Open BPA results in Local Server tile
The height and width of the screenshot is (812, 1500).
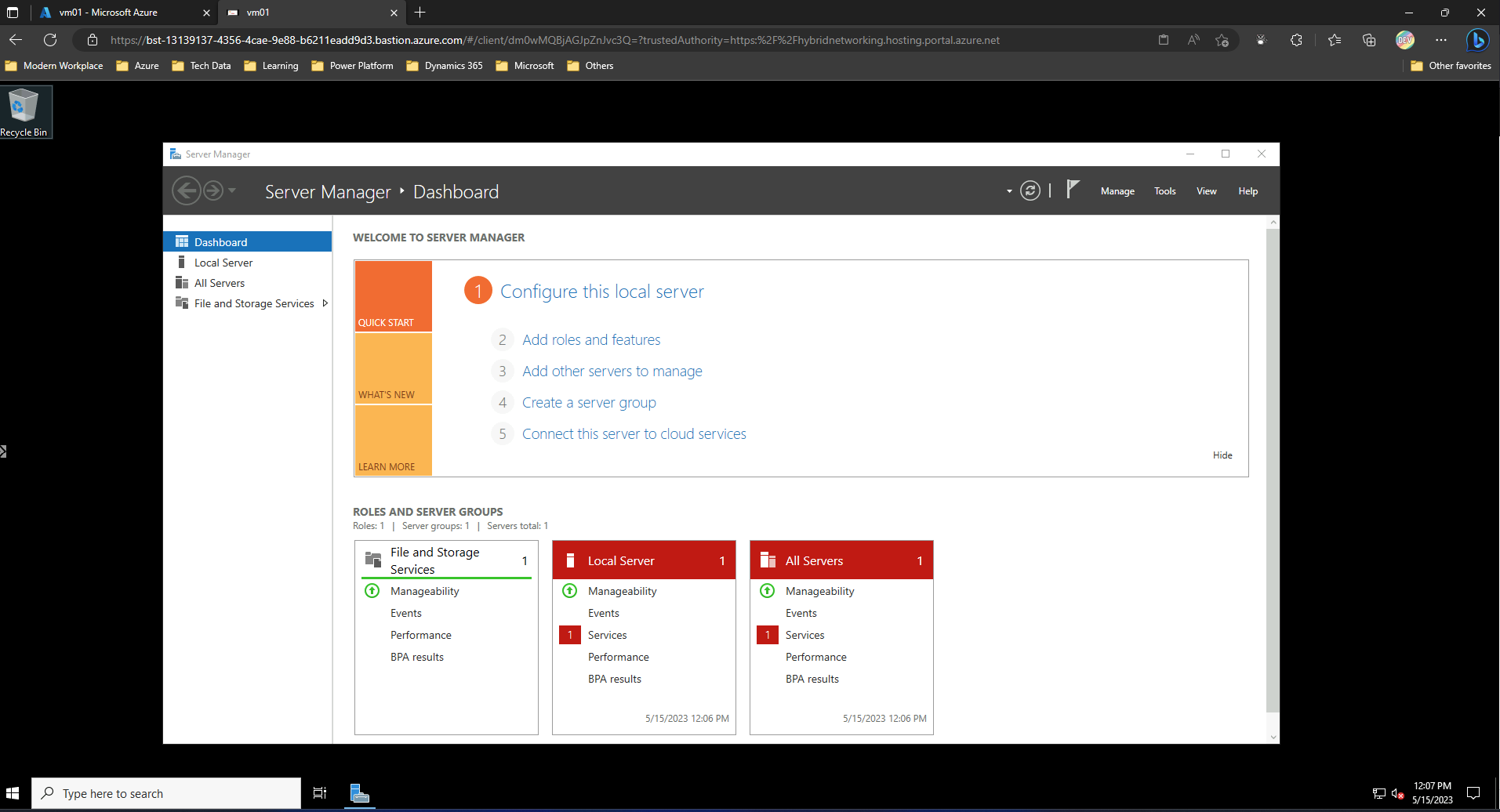615,679
